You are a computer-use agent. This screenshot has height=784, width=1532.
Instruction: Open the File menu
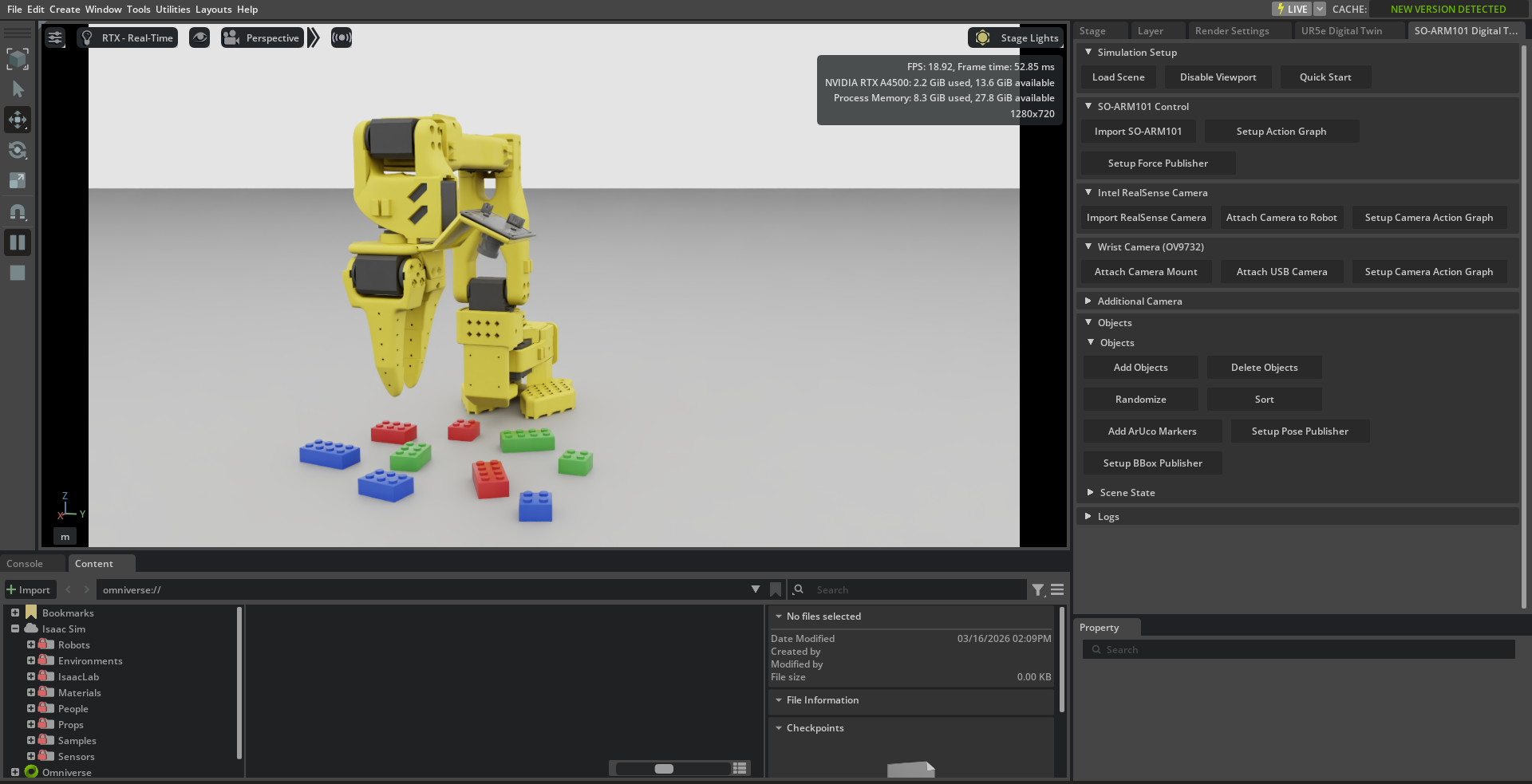(x=14, y=9)
